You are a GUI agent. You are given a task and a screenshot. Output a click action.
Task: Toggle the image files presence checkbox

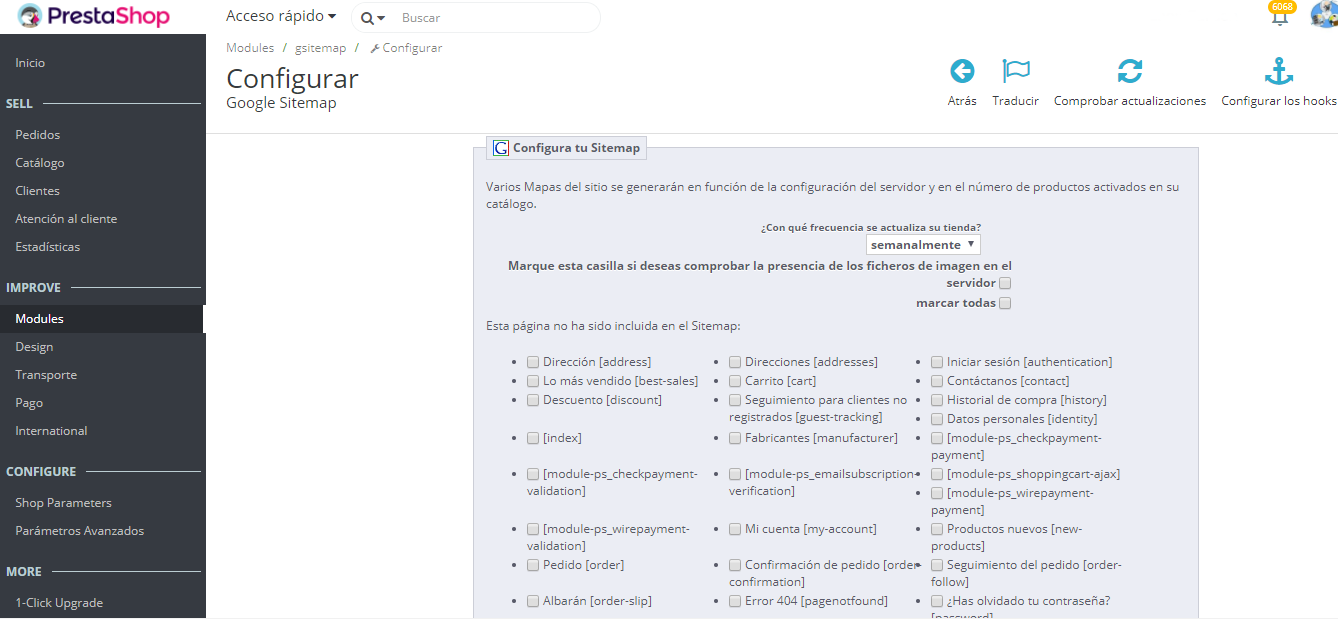pyautogui.click(x=1005, y=283)
